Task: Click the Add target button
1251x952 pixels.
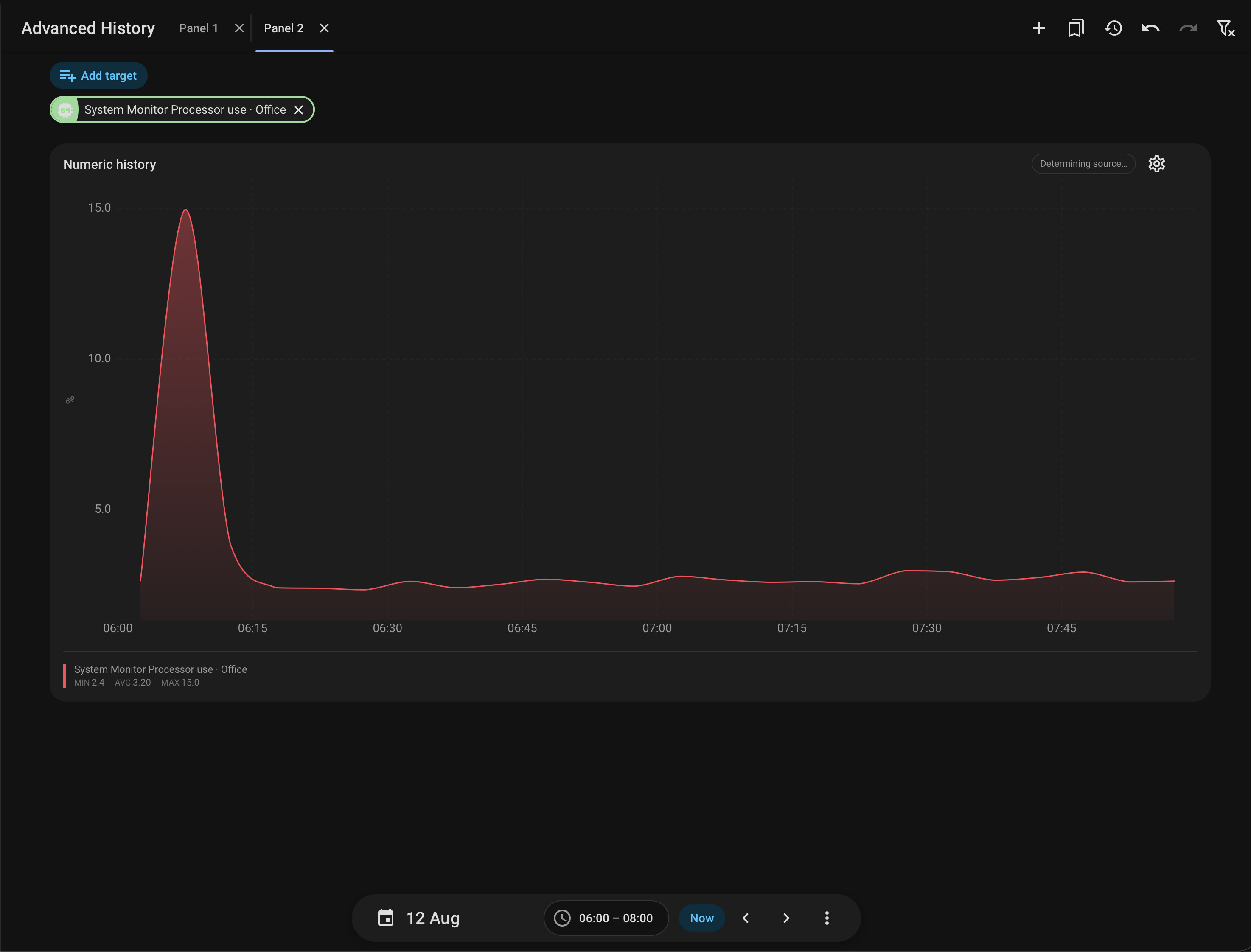Action: [98, 76]
